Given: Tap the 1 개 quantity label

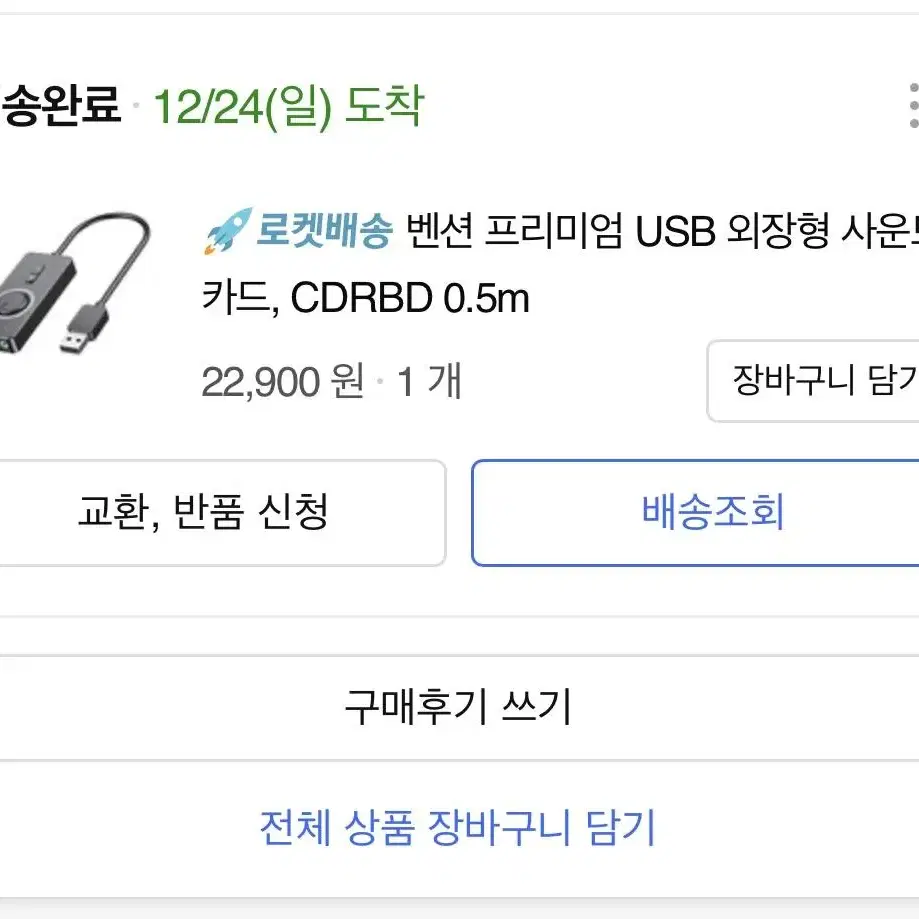Looking at the screenshot, I should click(x=430, y=382).
